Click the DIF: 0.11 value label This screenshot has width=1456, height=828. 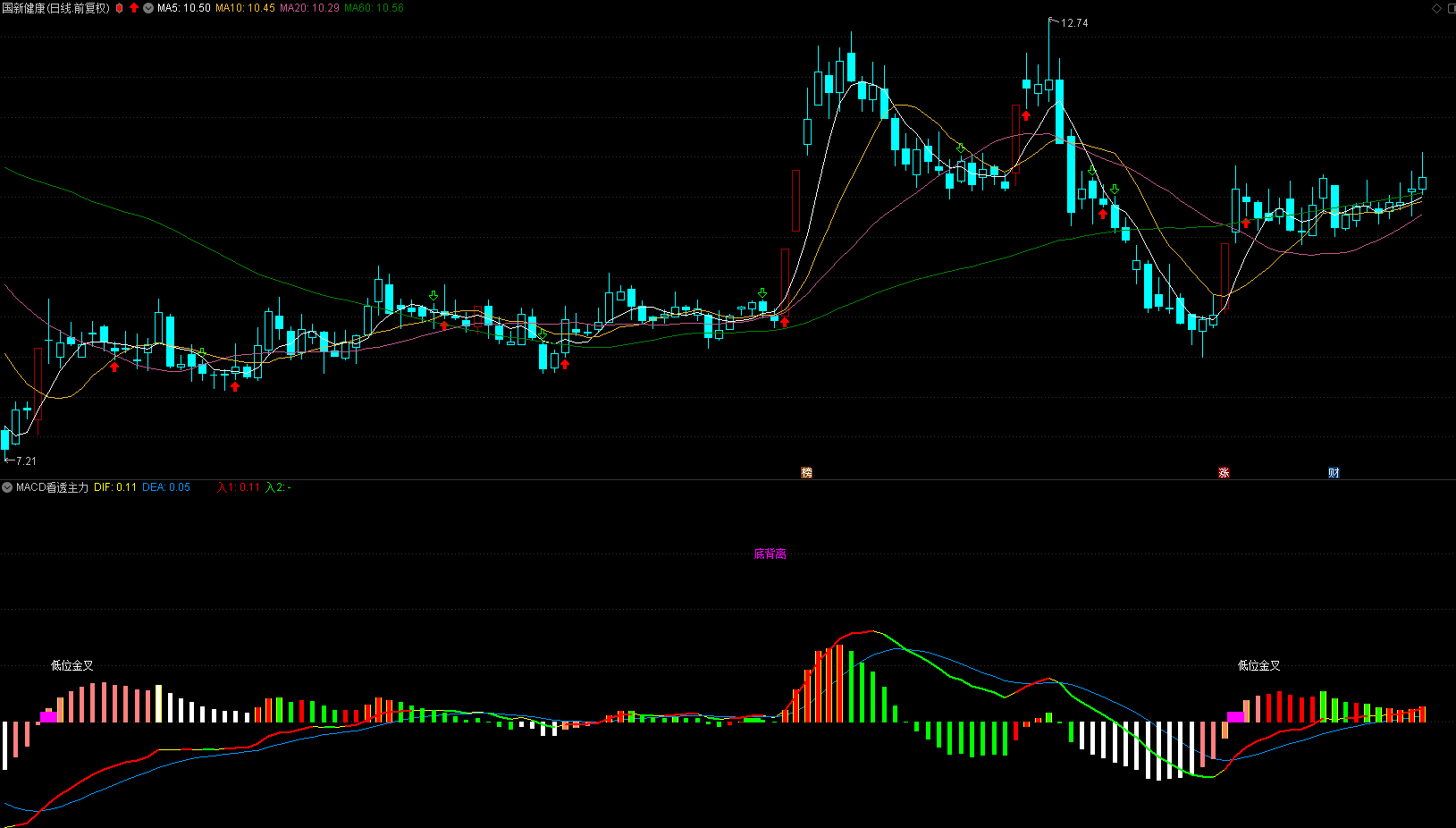click(115, 487)
